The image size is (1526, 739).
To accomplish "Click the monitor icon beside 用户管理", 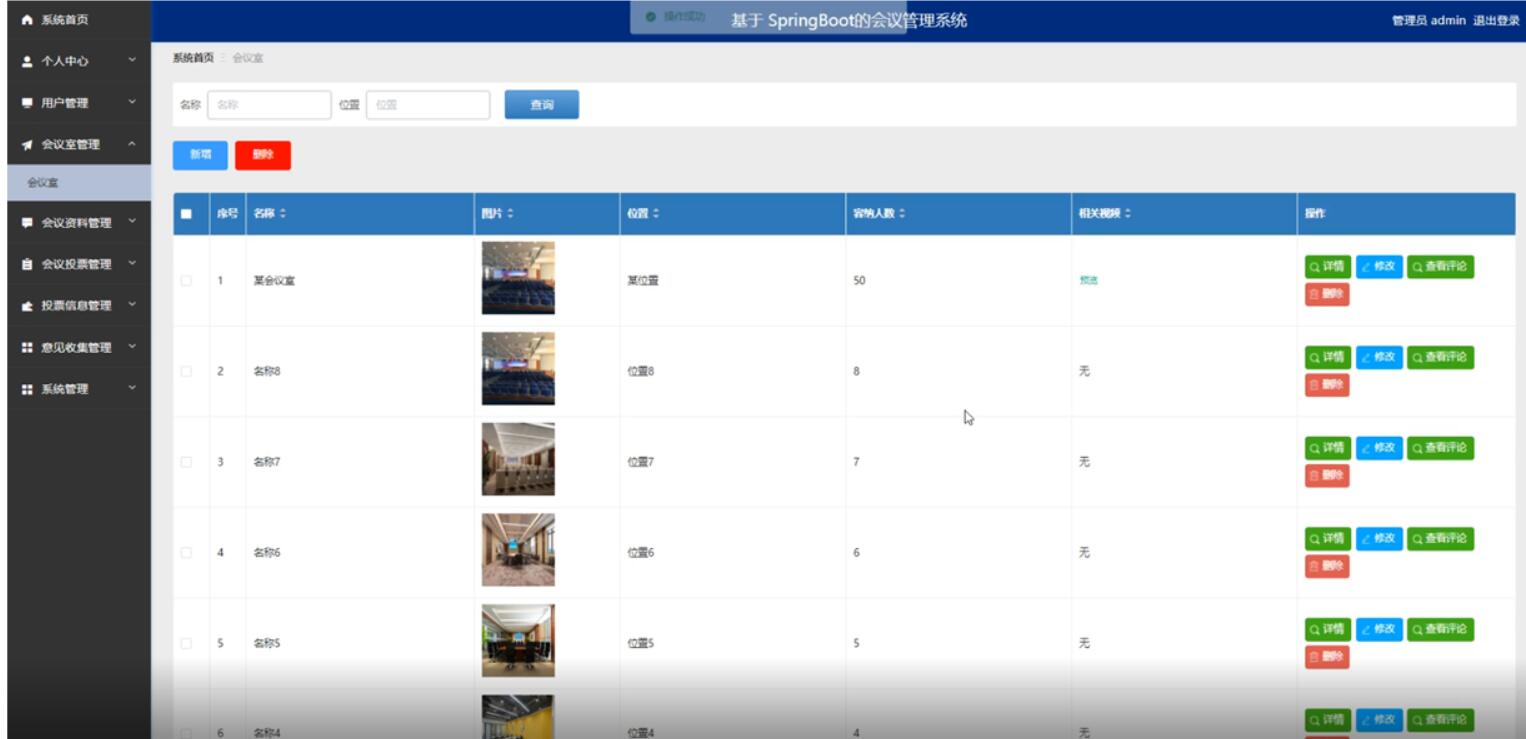I will [27, 103].
